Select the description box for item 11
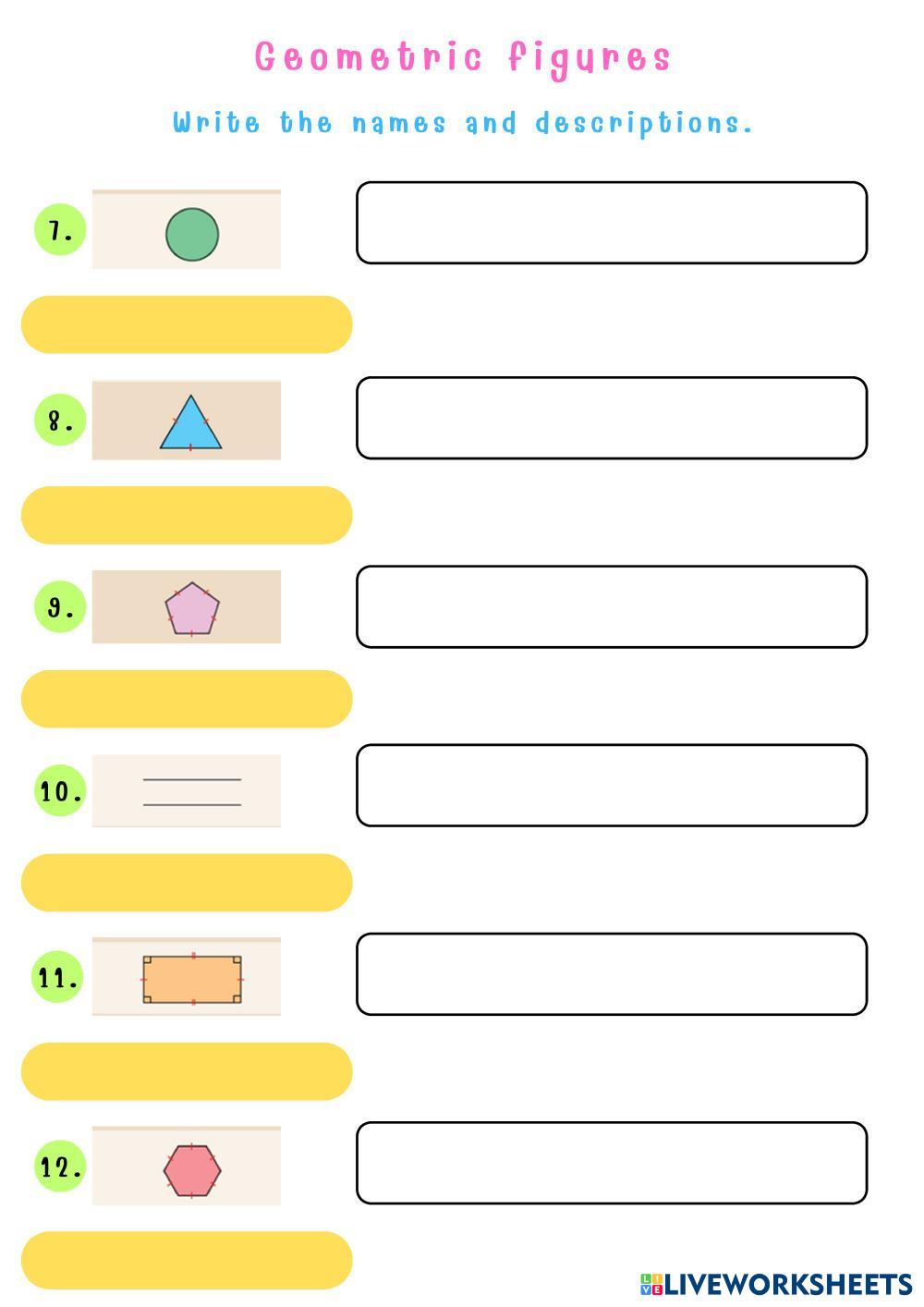The height and width of the screenshot is (1307, 924). tap(611, 974)
